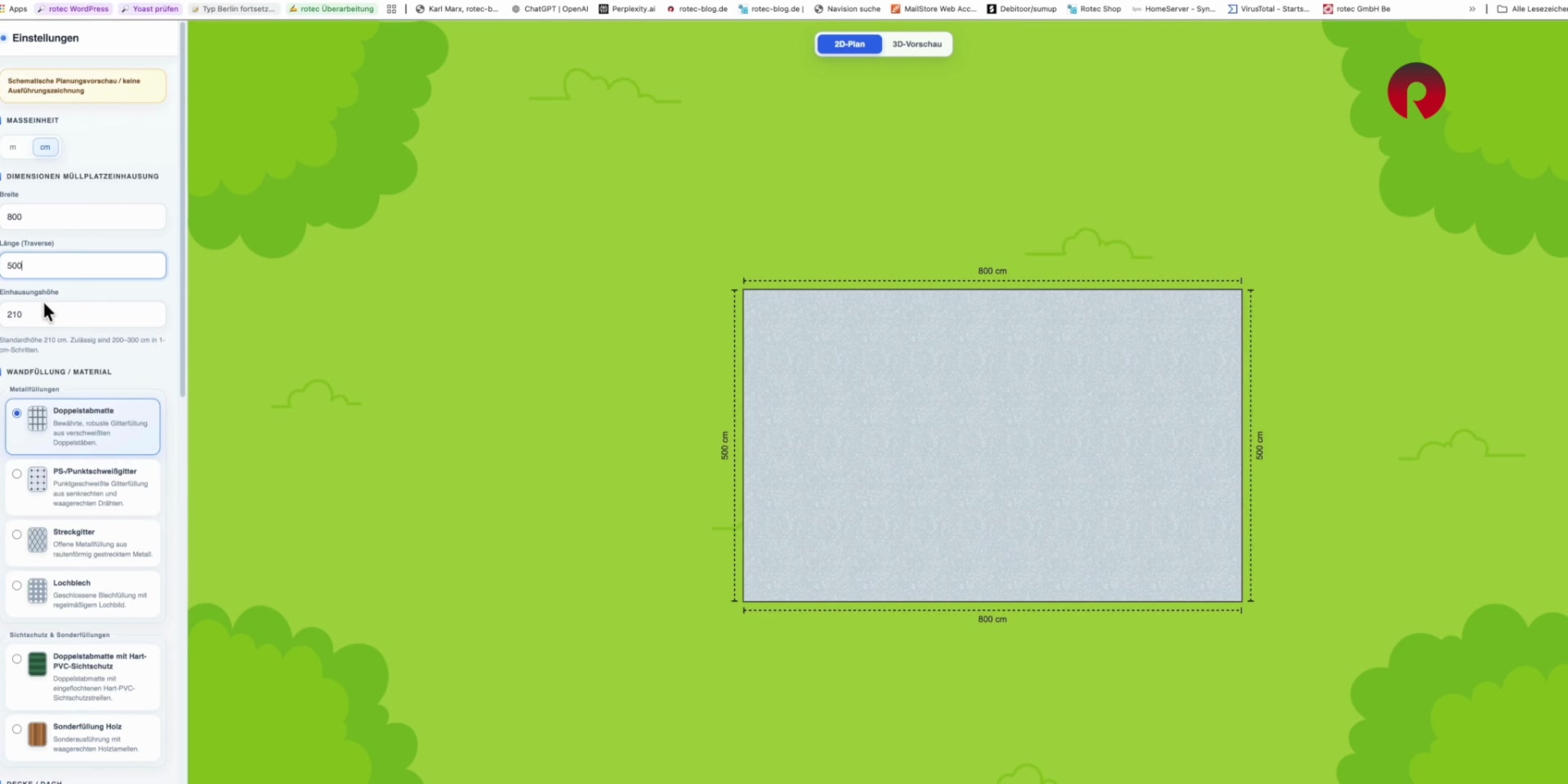Click the Einhausungshöhe input field
1568x784 pixels.
[x=82, y=314]
